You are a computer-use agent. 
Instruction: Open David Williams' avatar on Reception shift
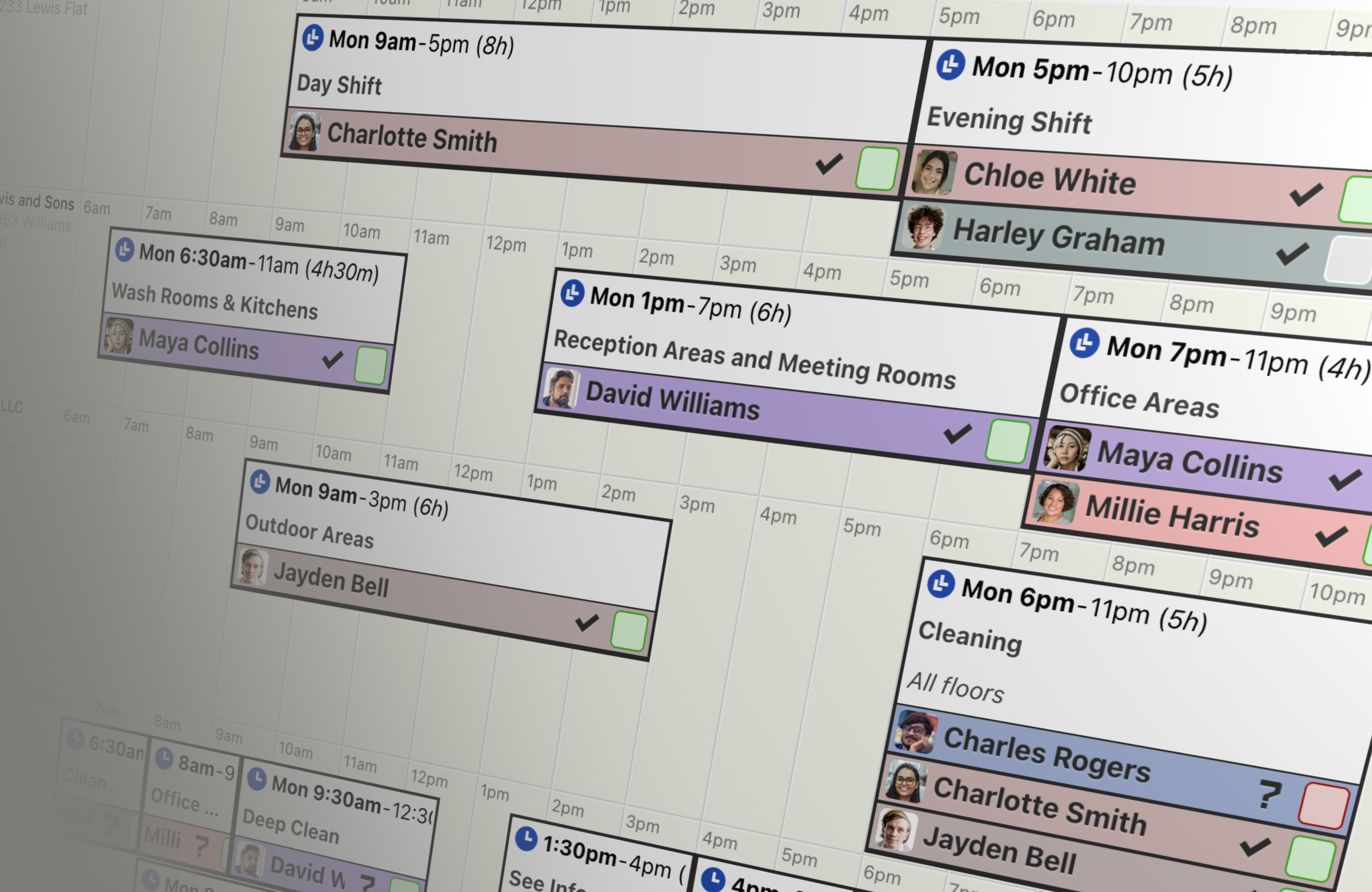pyautogui.click(x=561, y=389)
